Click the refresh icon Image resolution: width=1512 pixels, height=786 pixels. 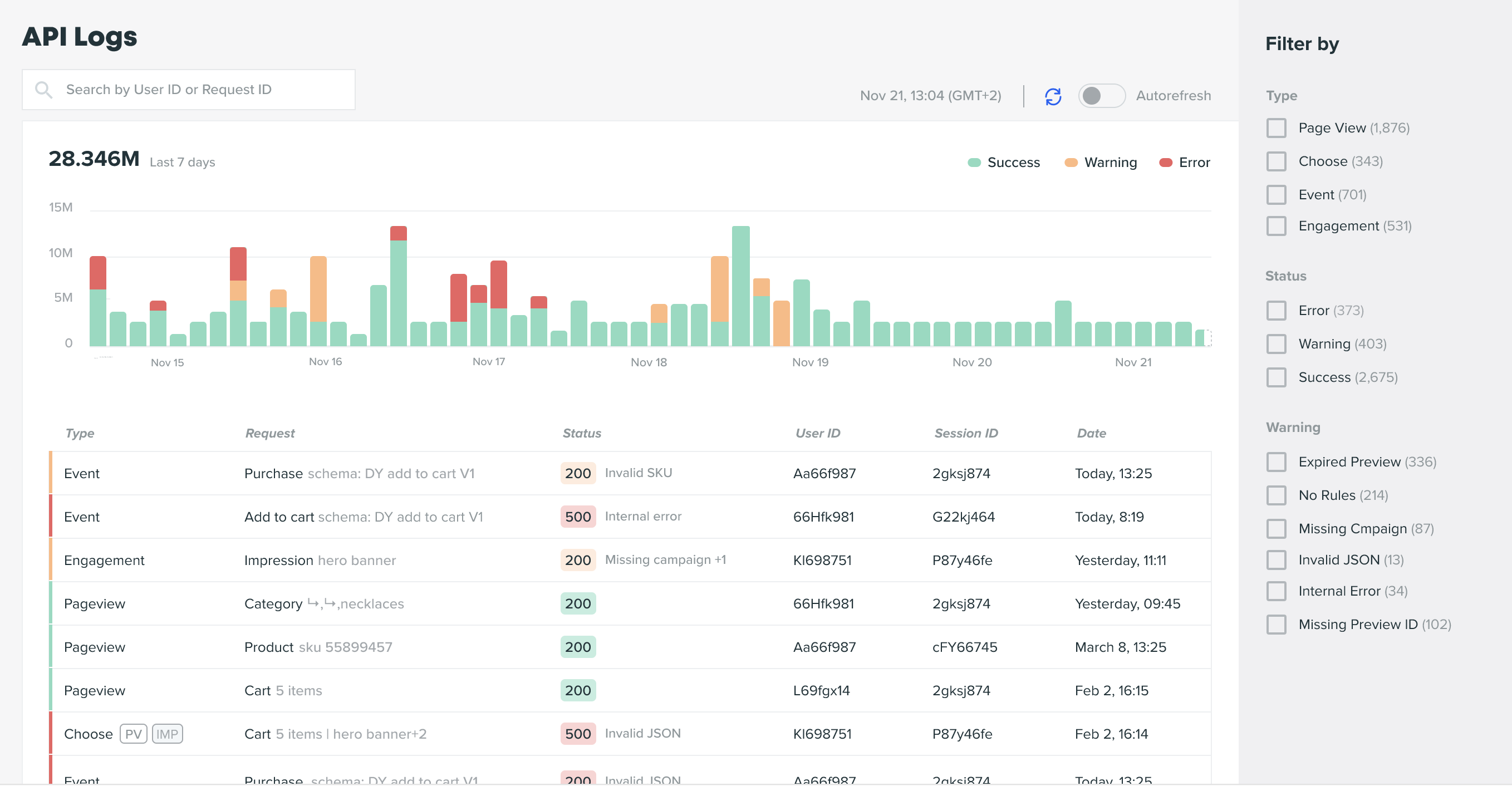pos(1053,96)
